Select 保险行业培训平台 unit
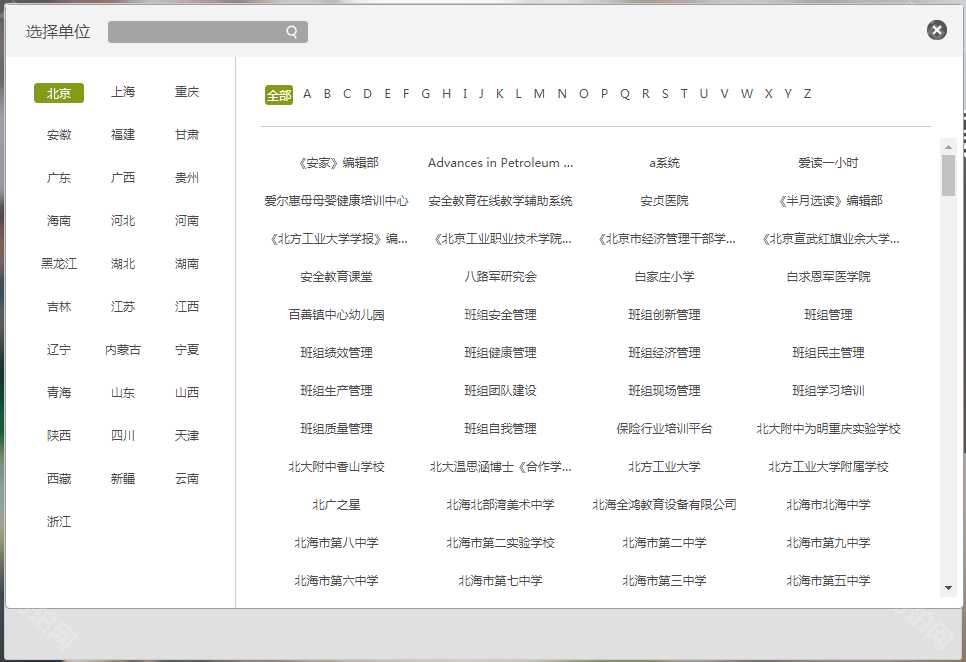 click(x=664, y=429)
